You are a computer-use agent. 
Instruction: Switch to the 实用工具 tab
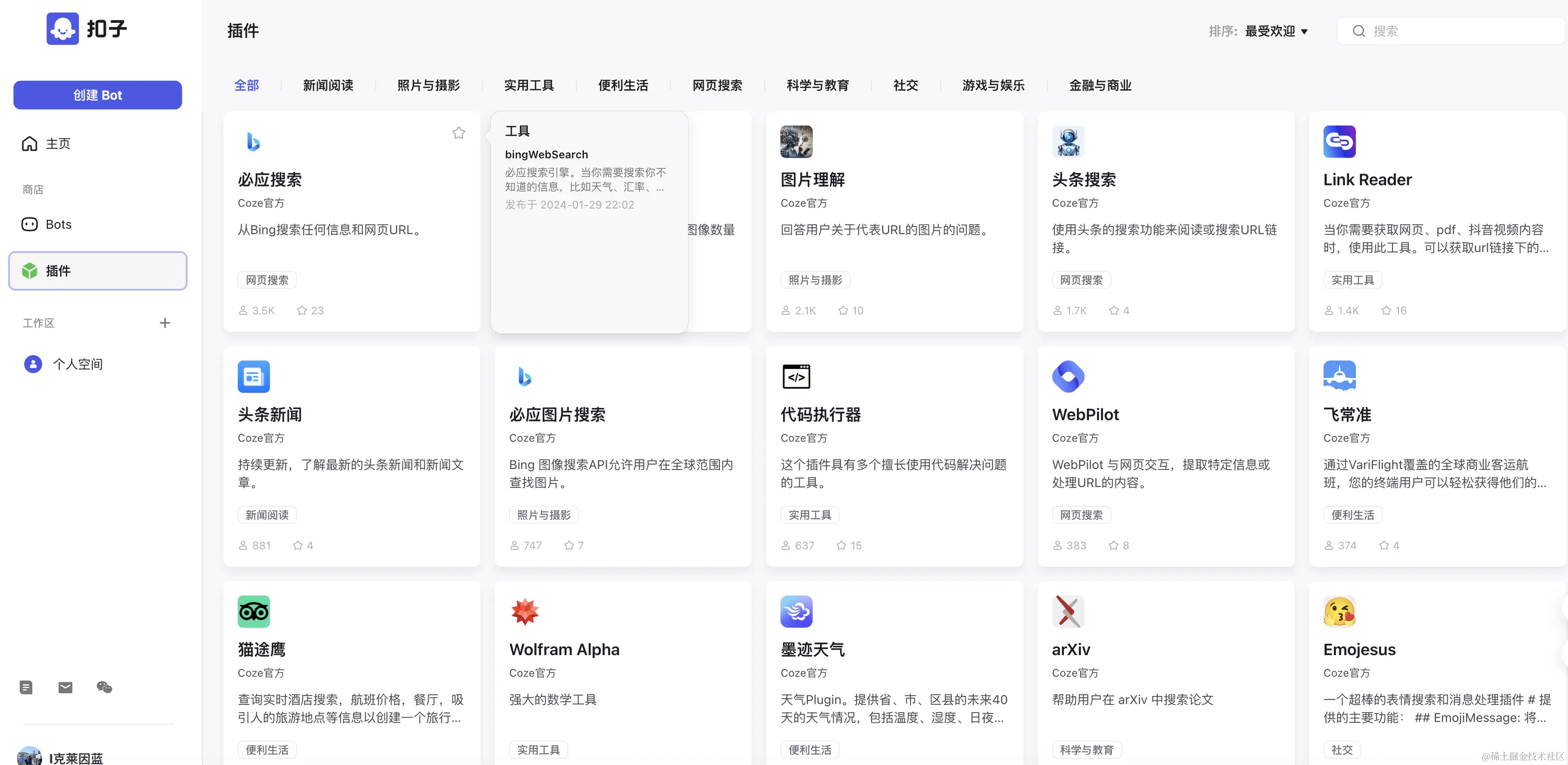point(529,85)
